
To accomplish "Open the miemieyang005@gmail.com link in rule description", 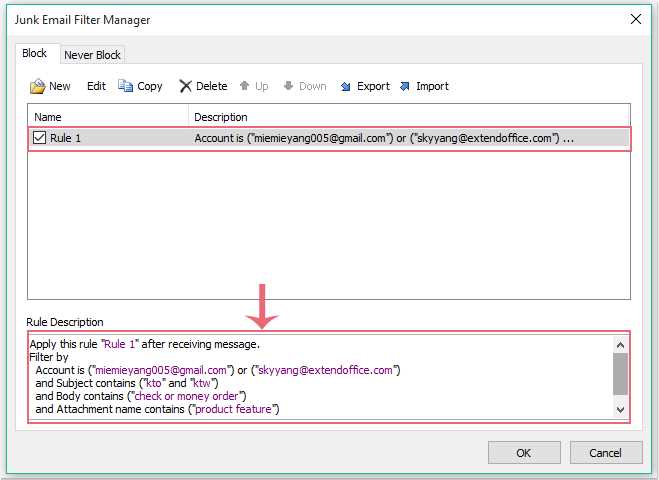I will point(161,370).
